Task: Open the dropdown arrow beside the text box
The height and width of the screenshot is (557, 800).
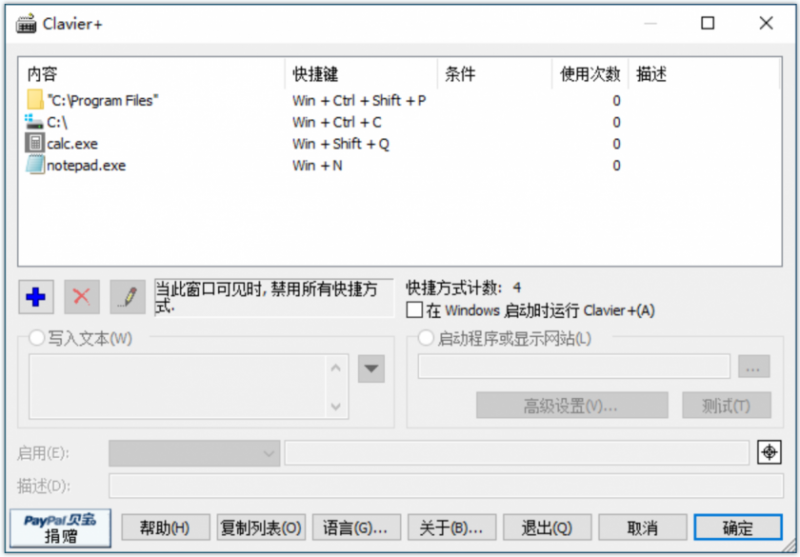Action: pos(371,368)
